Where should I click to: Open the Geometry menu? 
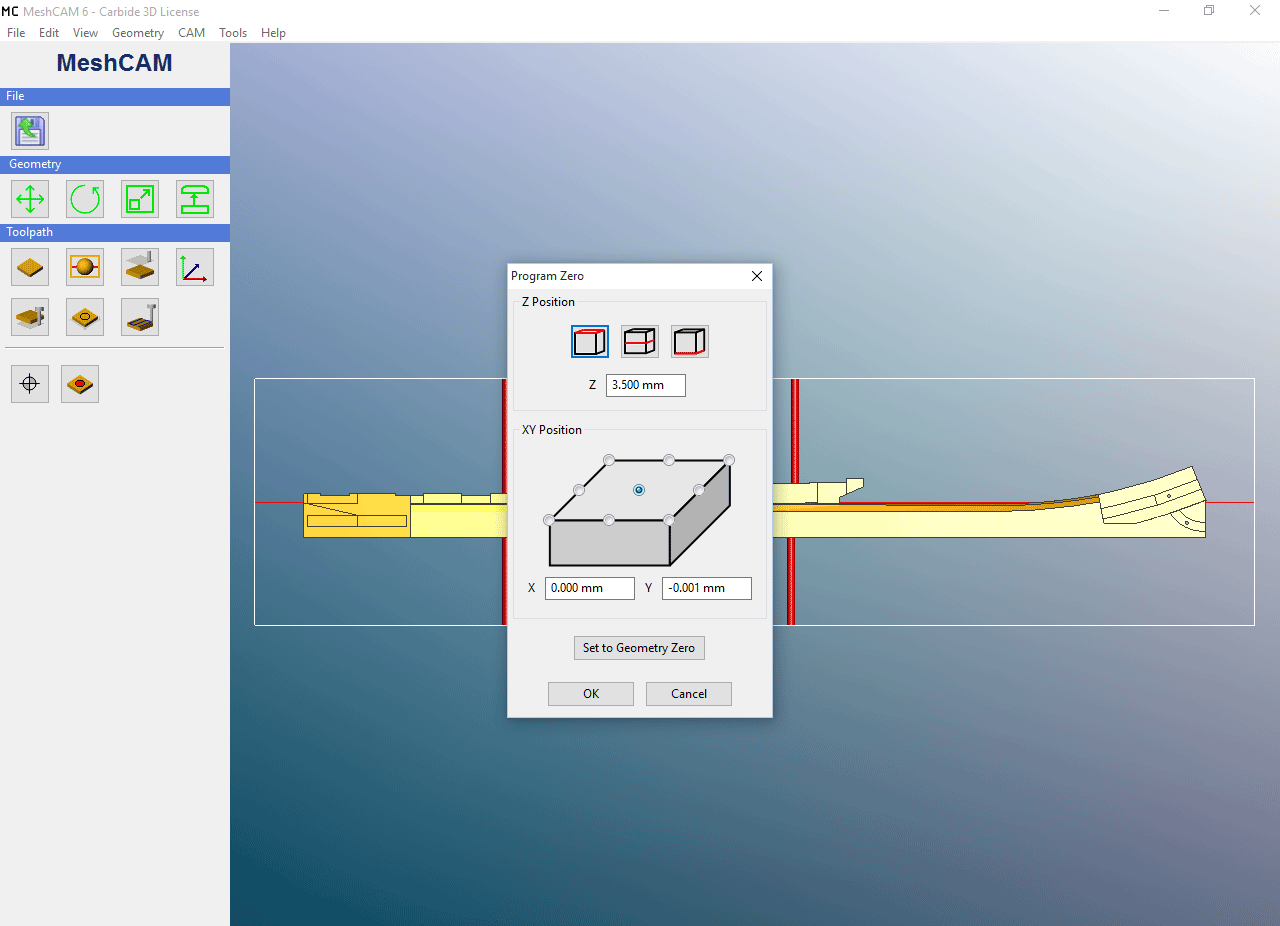tap(138, 33)
